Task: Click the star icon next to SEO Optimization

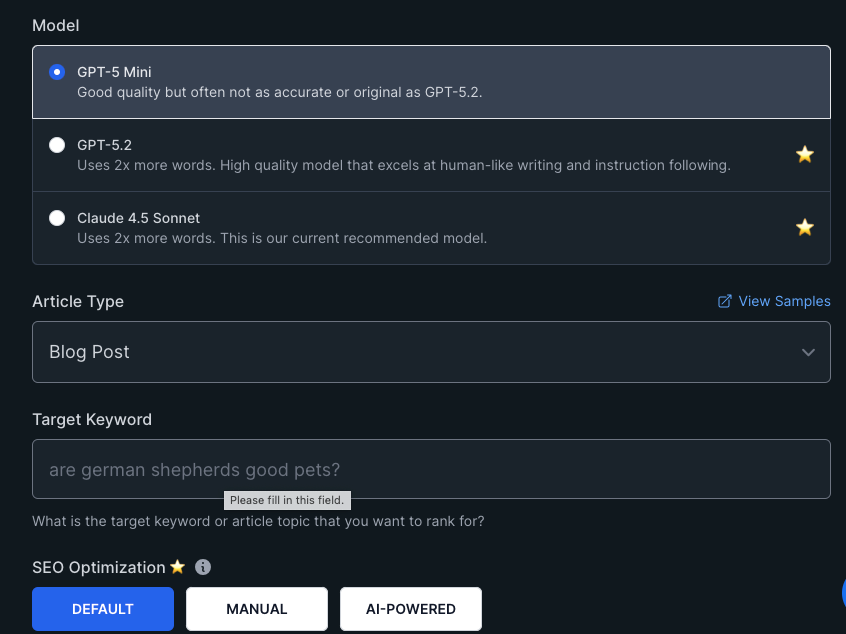Action: 178,567
